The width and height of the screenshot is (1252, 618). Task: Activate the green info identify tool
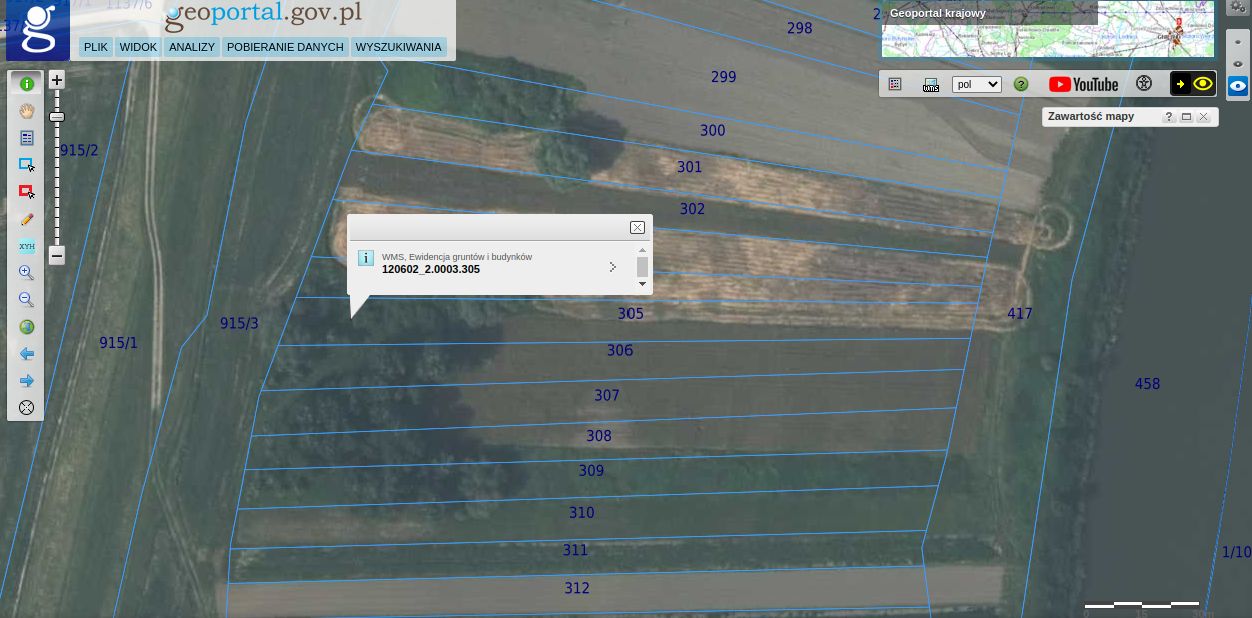(x=26, y=84)
